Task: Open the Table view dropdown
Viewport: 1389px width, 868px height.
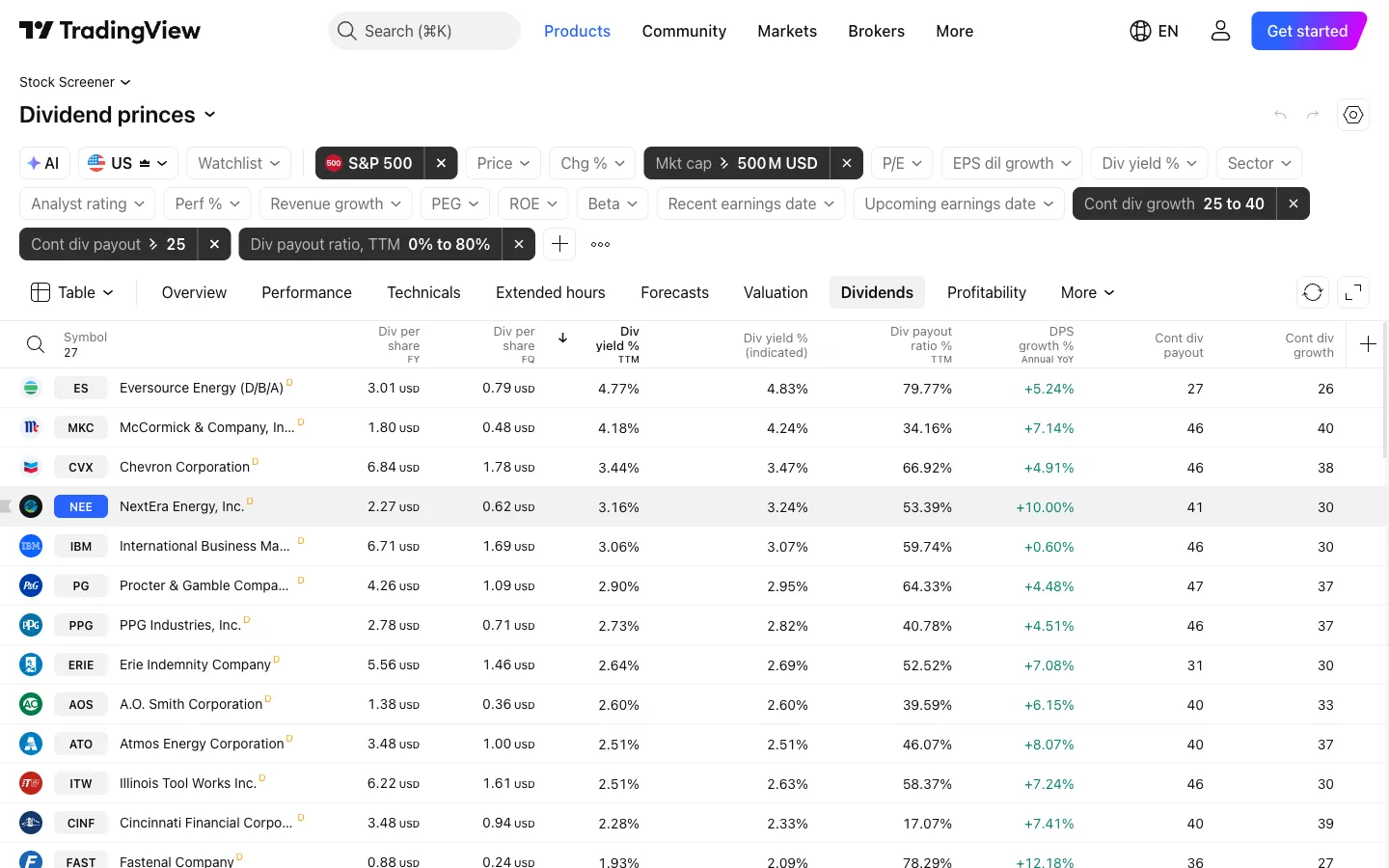Action: [72, 292]
